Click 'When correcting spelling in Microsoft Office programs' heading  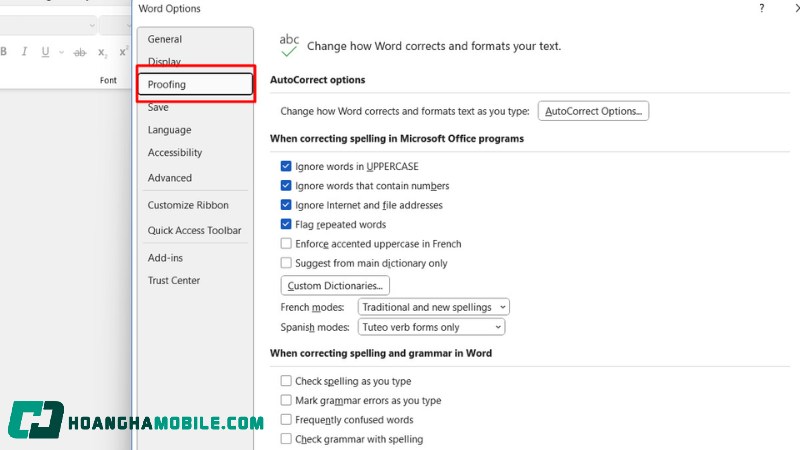(x=397, y=139)
